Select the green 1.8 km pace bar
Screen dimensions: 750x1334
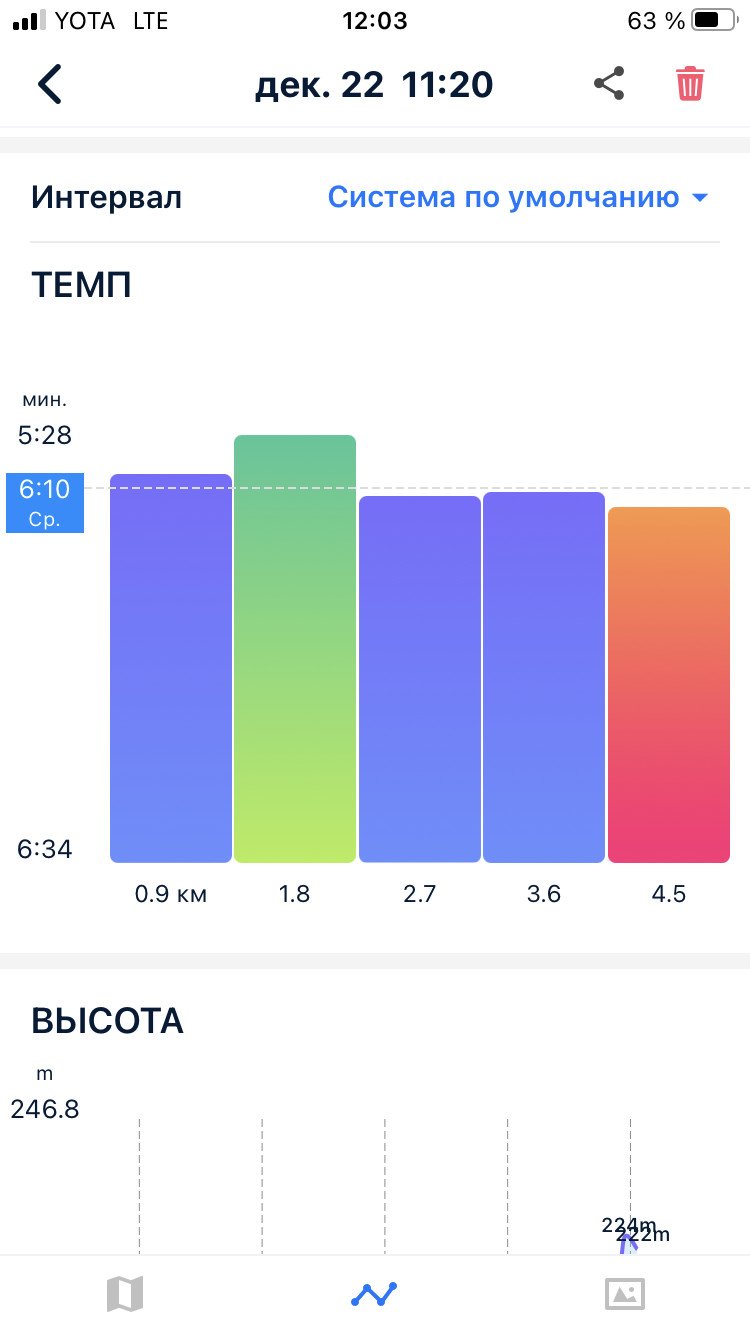point(295,648)
